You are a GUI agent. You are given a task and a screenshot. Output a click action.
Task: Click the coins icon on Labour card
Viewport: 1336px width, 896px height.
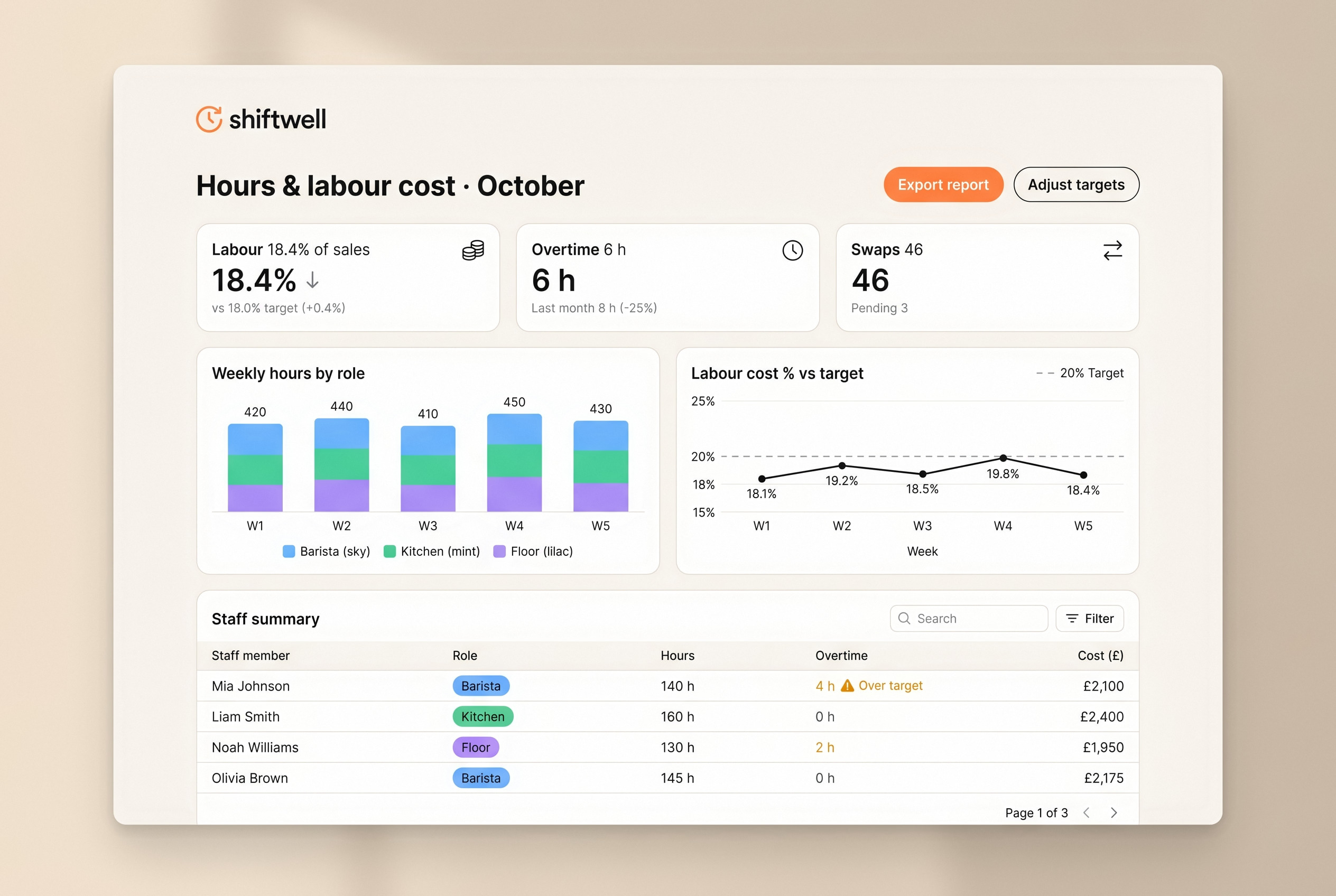coord(473,250)
